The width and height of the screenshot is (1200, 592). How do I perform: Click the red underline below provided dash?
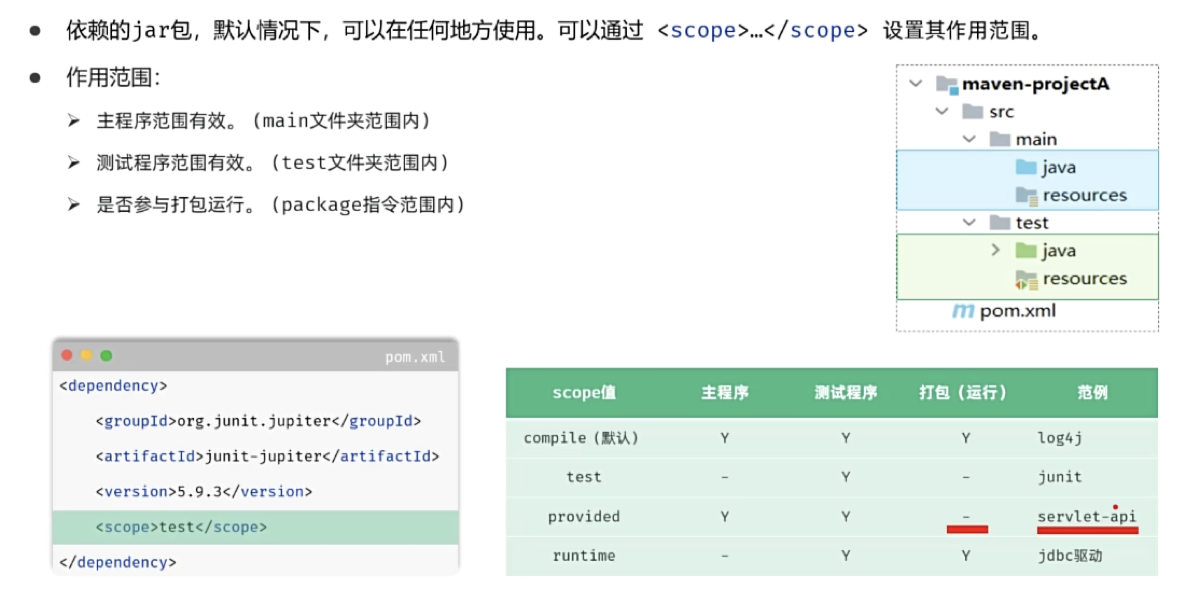tap(967, 529)
